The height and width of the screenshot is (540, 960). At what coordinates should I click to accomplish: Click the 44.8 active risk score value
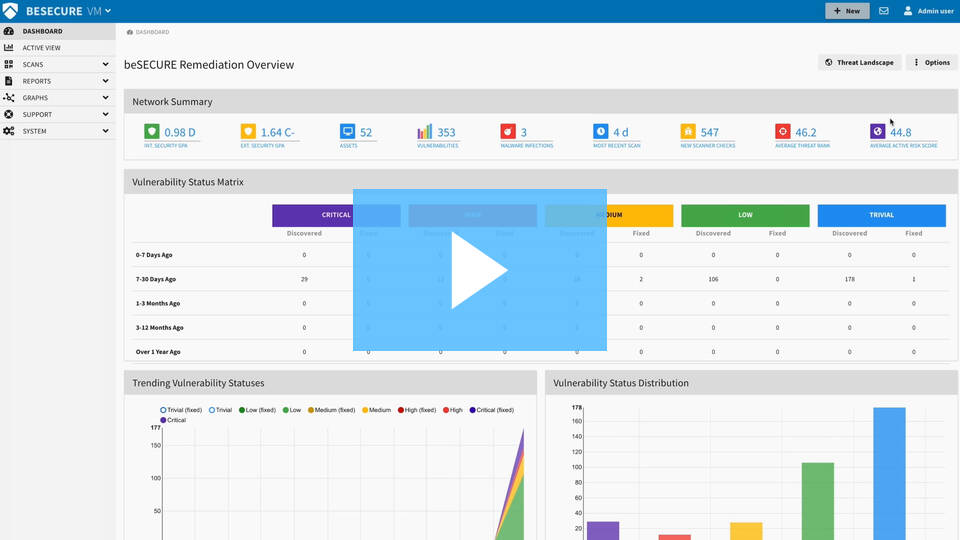[901, 132]
